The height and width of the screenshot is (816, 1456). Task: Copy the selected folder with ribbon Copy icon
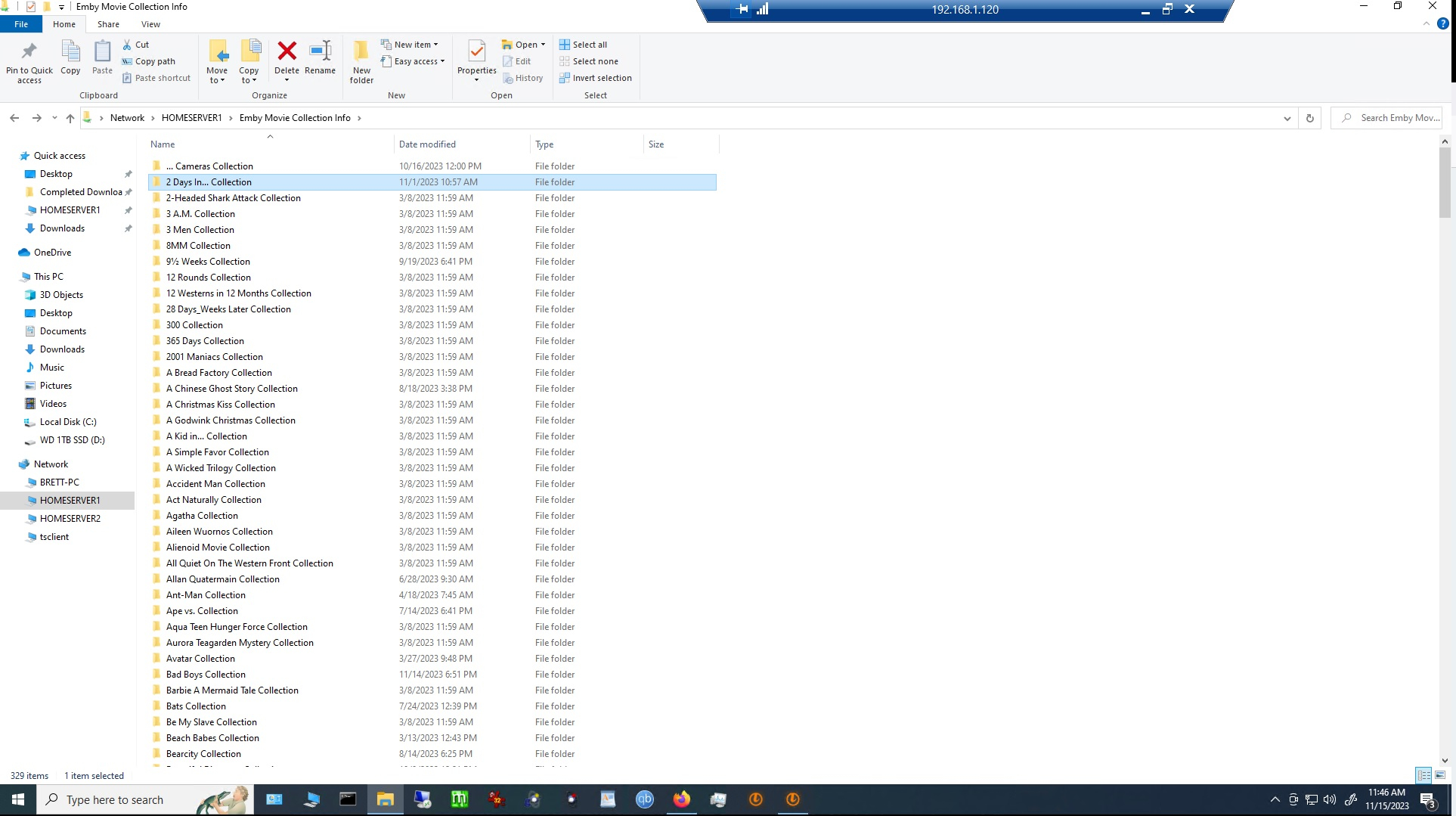tap(70, 59)
